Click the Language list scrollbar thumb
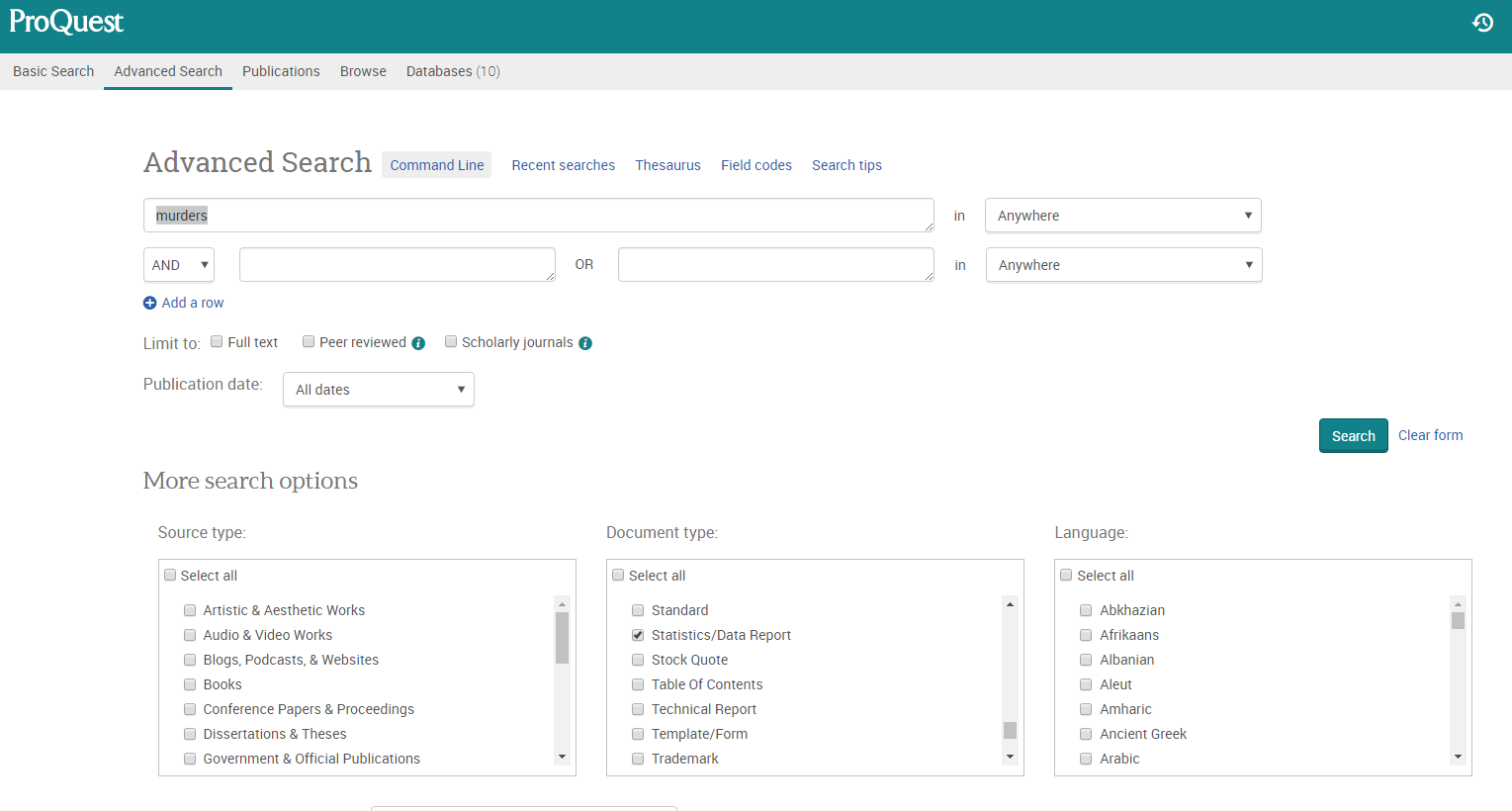This screenshot has height=811, width=1512. pyautogui.click(x=1458, y=620)
